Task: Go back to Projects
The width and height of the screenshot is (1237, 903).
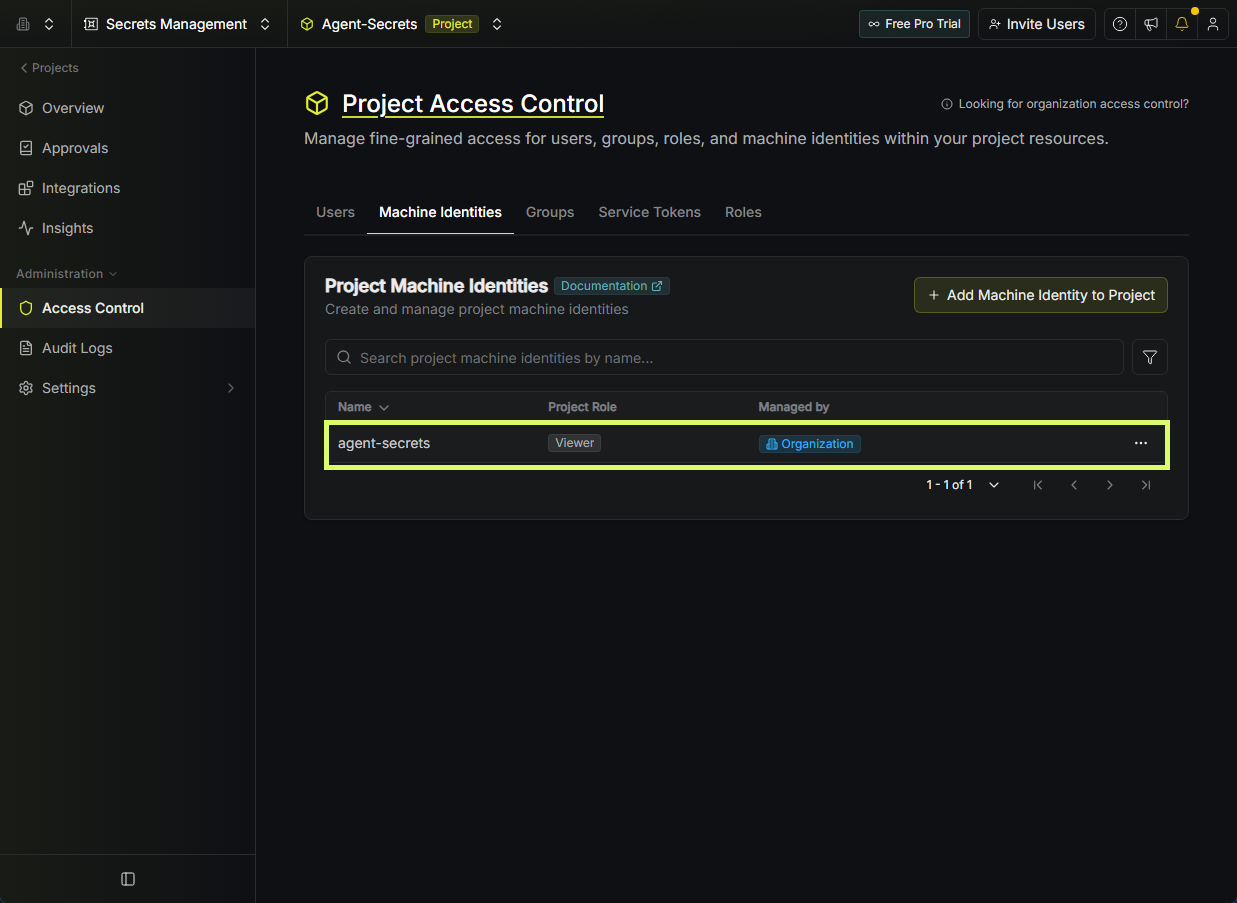Action: coord(49,68)
